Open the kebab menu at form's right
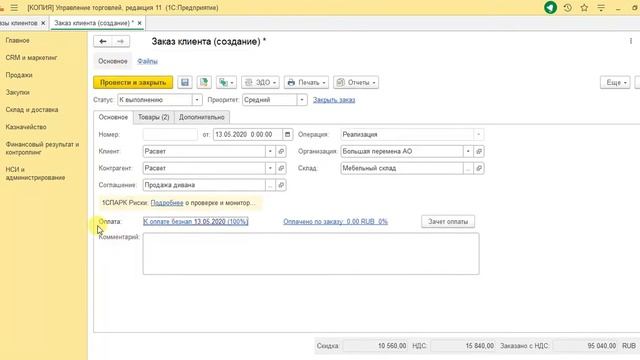 [x=631, y=41]
